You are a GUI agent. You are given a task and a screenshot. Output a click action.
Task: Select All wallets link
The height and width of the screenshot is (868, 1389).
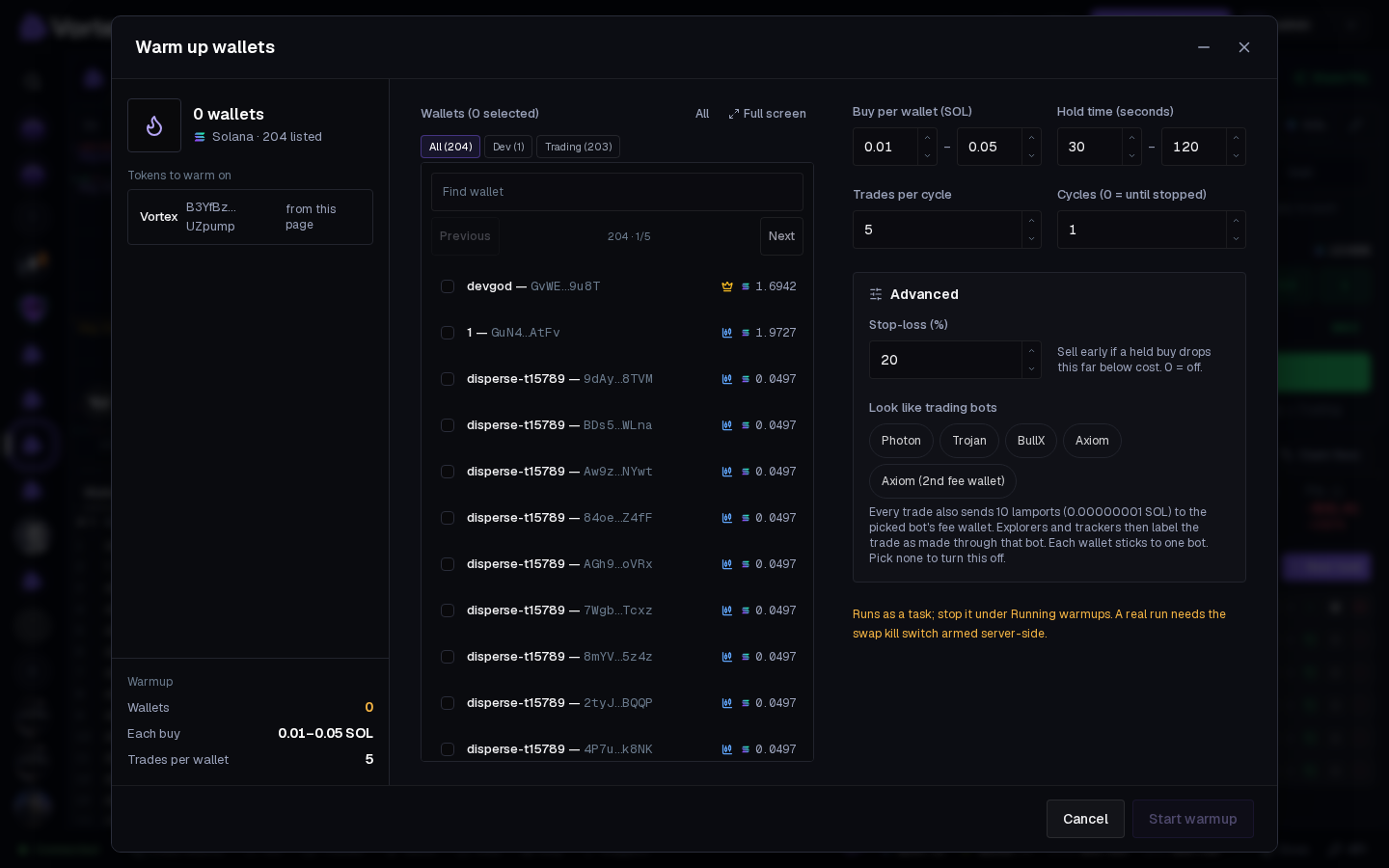[702, 114]
